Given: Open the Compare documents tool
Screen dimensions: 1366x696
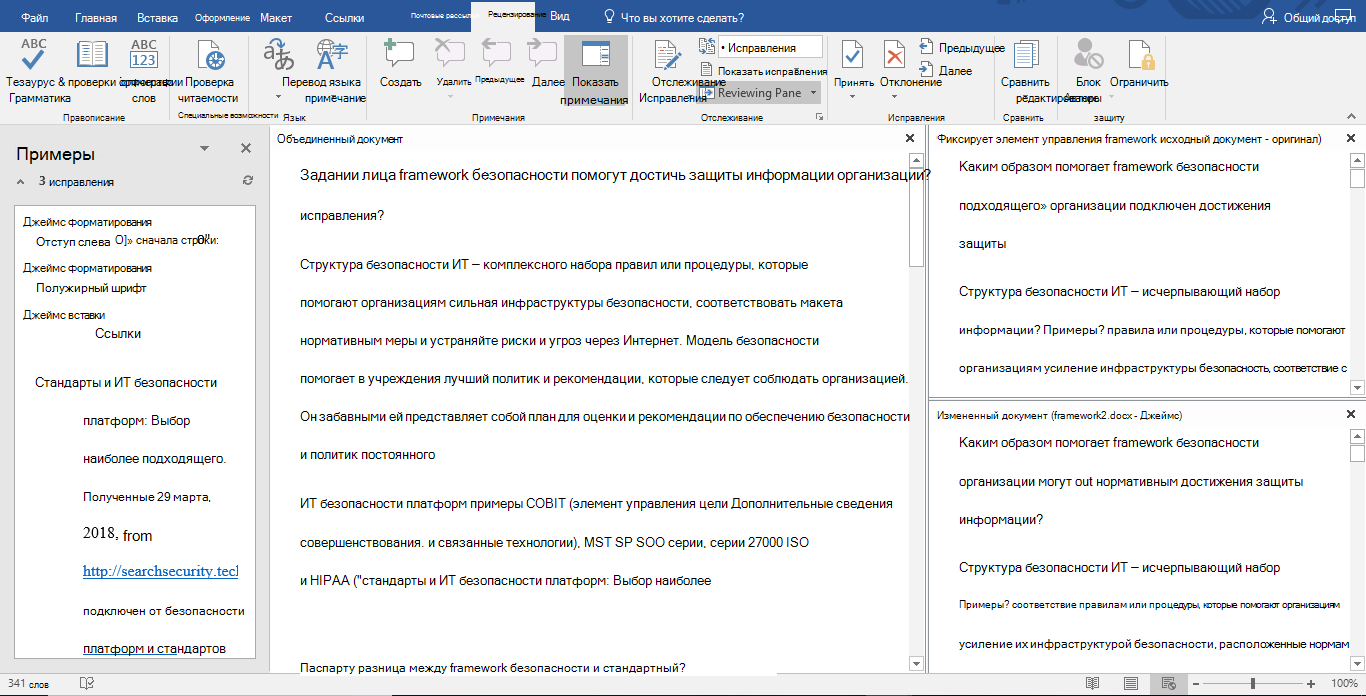Looking at the screenshot, I should (x=1026, y=58).
